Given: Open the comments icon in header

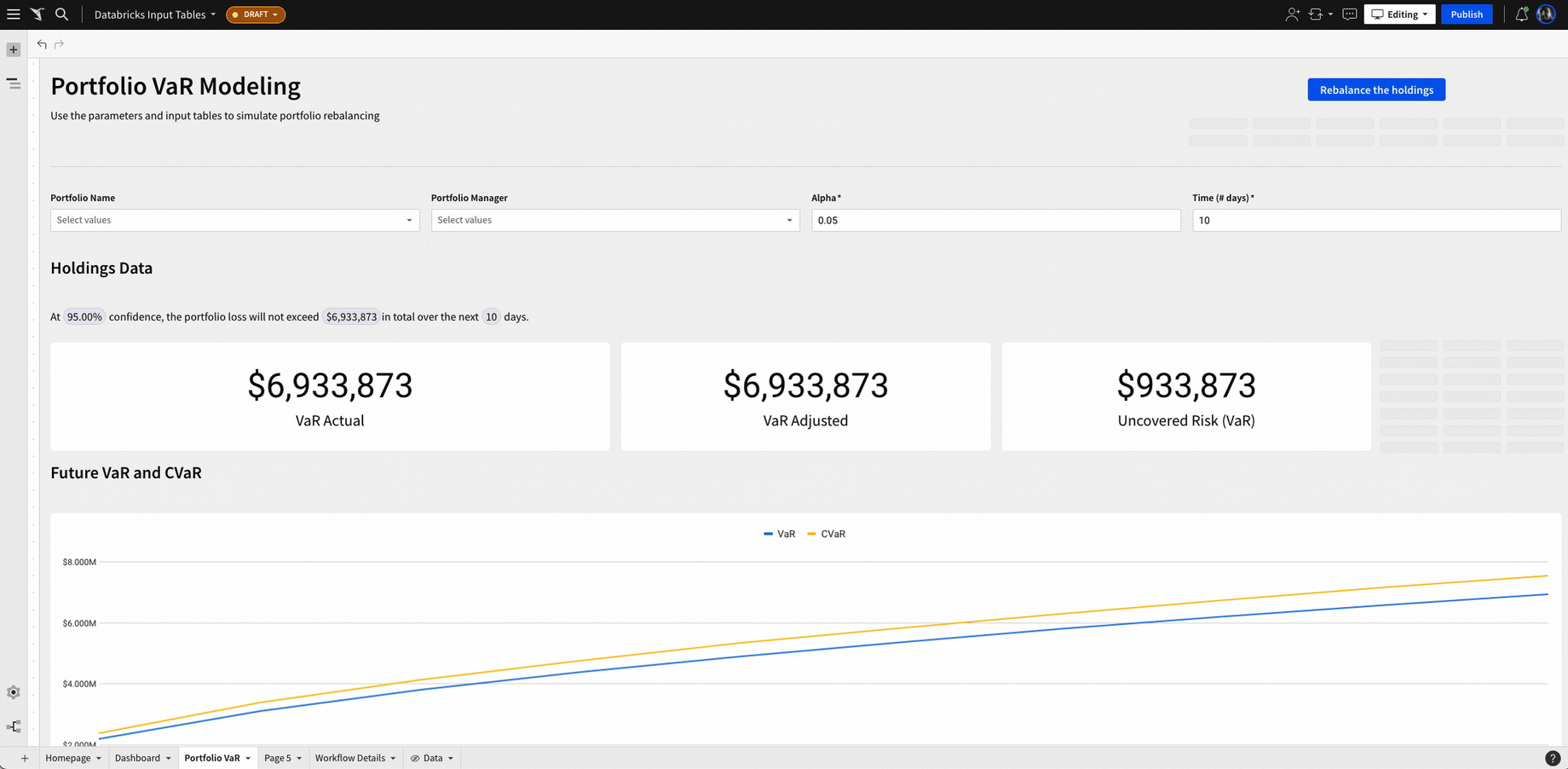Looking at the screenshot, I should (x=1349, y=14).
